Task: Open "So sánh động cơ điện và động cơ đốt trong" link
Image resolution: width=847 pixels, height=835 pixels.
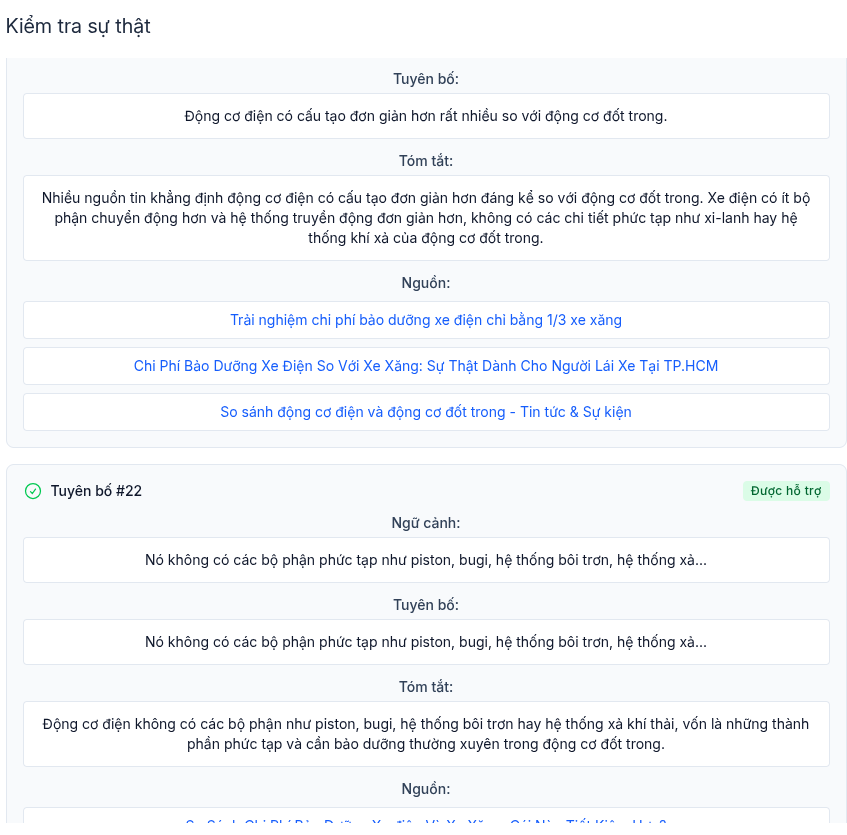Action: coord(426,412)
